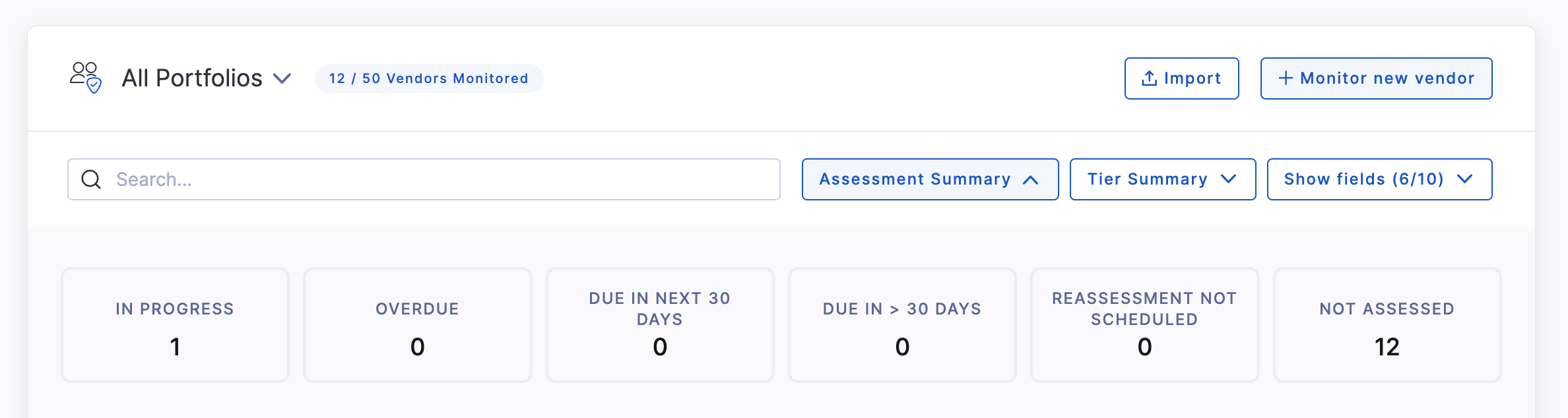1568x418 pixels.
Task: Expand the All Portfolios chevron
Action: point(282,78)
